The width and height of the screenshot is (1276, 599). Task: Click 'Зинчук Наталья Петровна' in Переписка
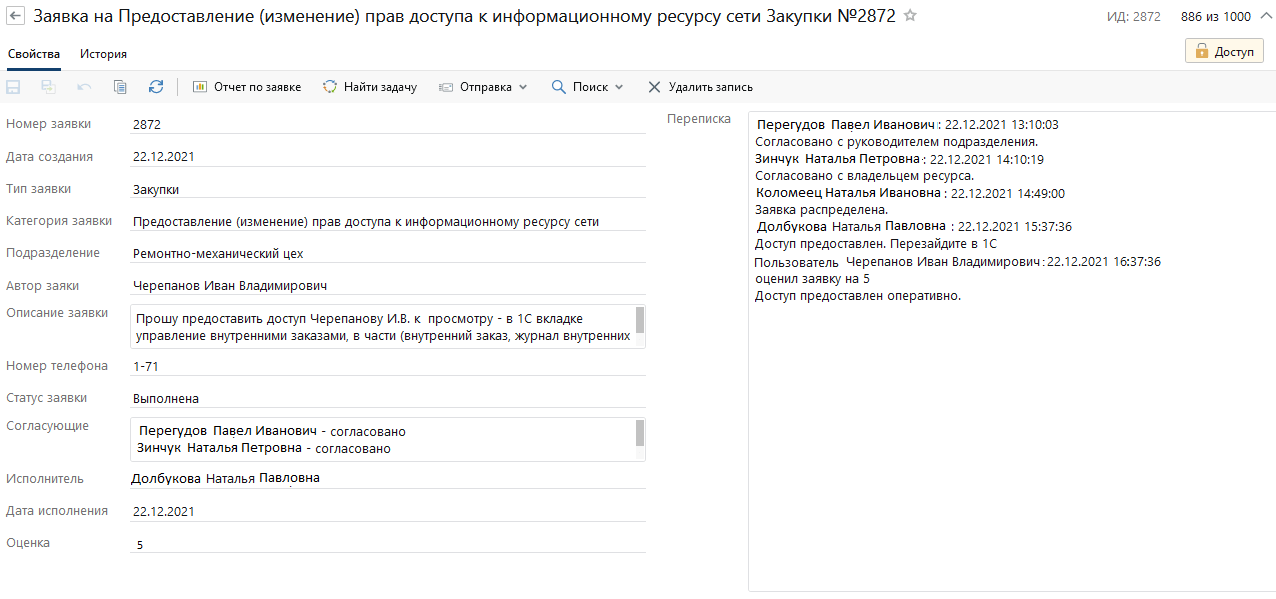pyautogui.click(x=837, y=159)
